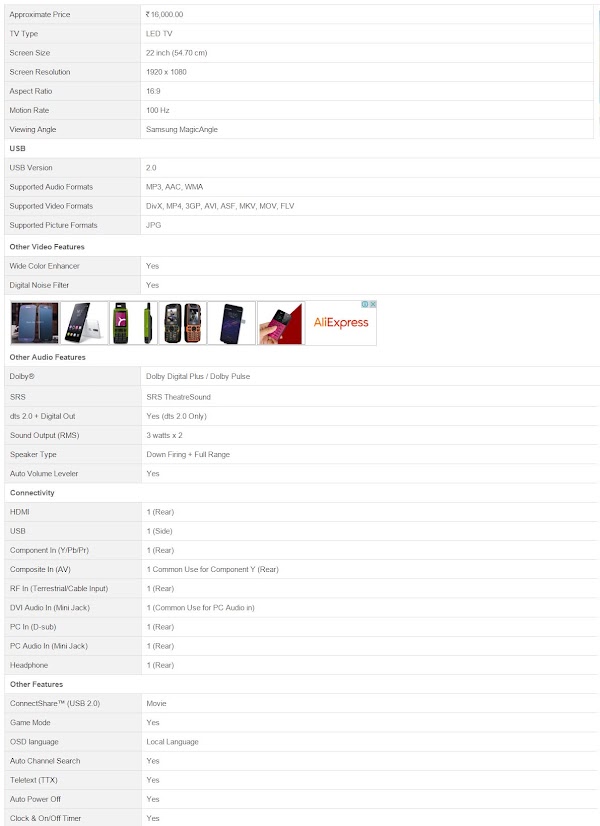Select the dark purple smartphone ad thumbnail

click(232, 323)
